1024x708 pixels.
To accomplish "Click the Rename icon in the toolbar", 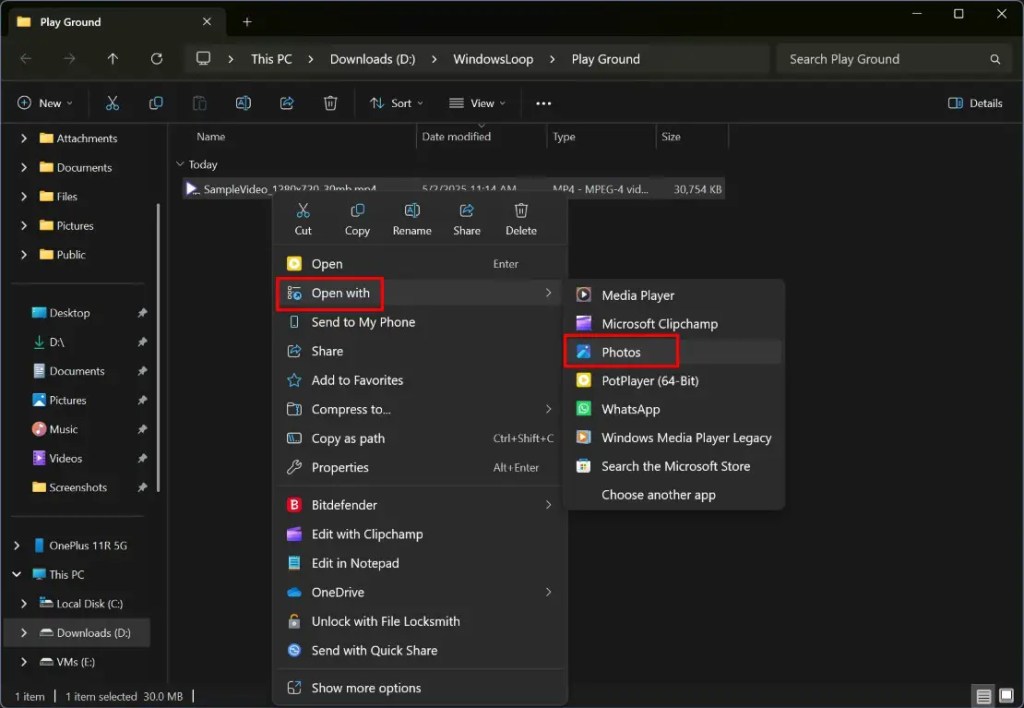I will pyautogui.click(x=243, y=103).
